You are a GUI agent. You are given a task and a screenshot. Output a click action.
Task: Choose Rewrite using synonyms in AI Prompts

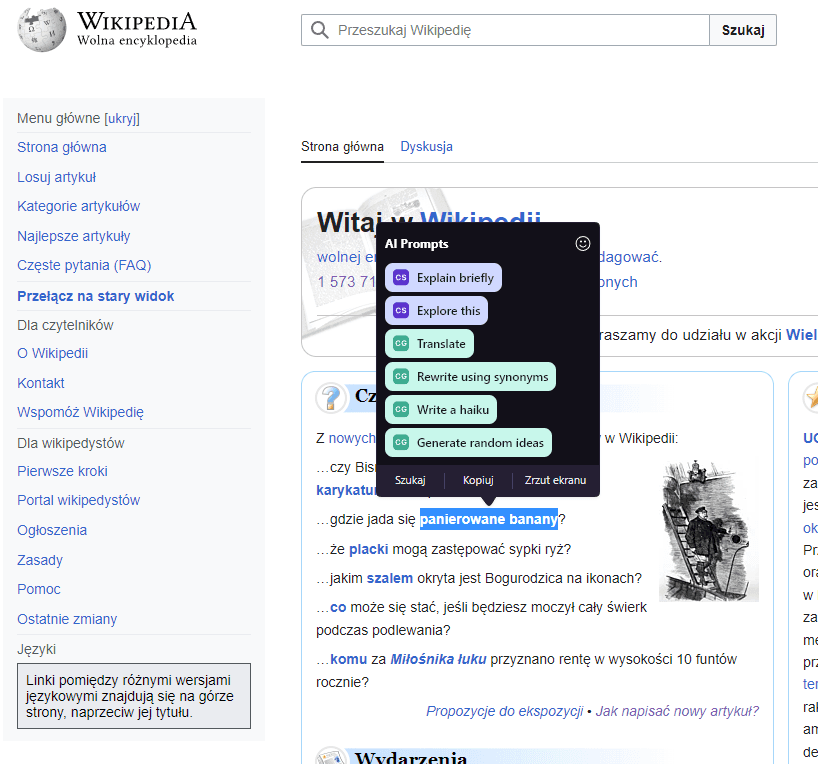(470, 376)
